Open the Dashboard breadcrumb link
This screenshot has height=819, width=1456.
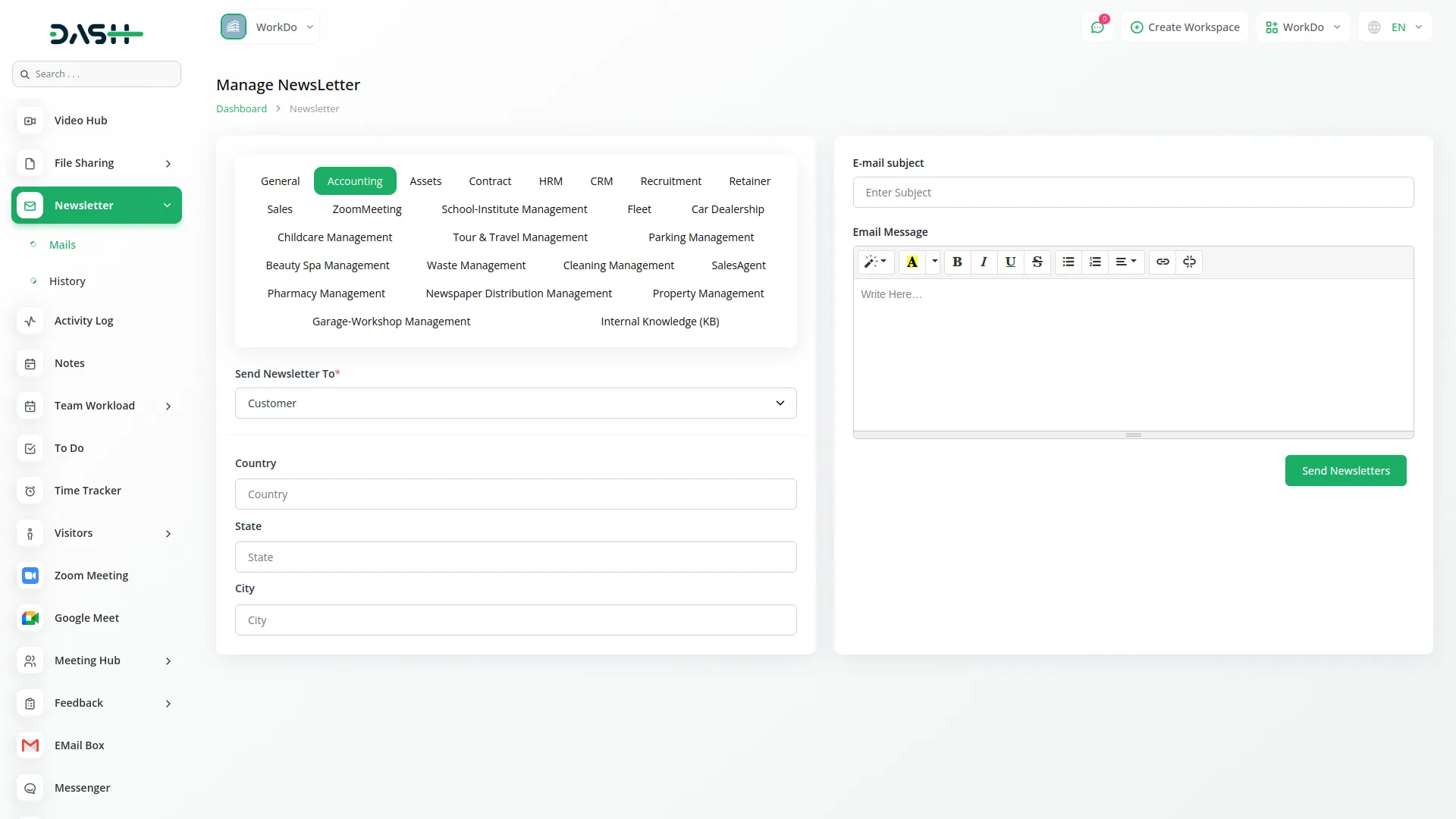(x=240, y=108)
